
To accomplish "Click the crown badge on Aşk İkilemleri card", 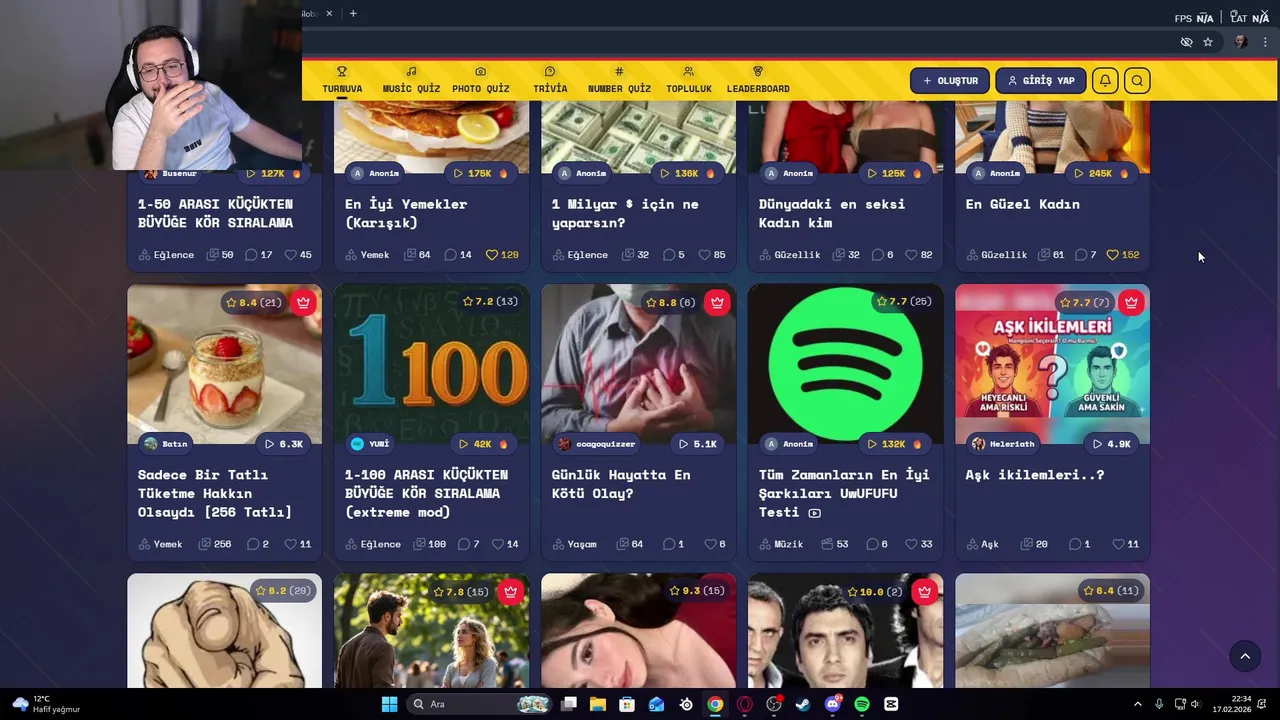I will coord(1131,302).
